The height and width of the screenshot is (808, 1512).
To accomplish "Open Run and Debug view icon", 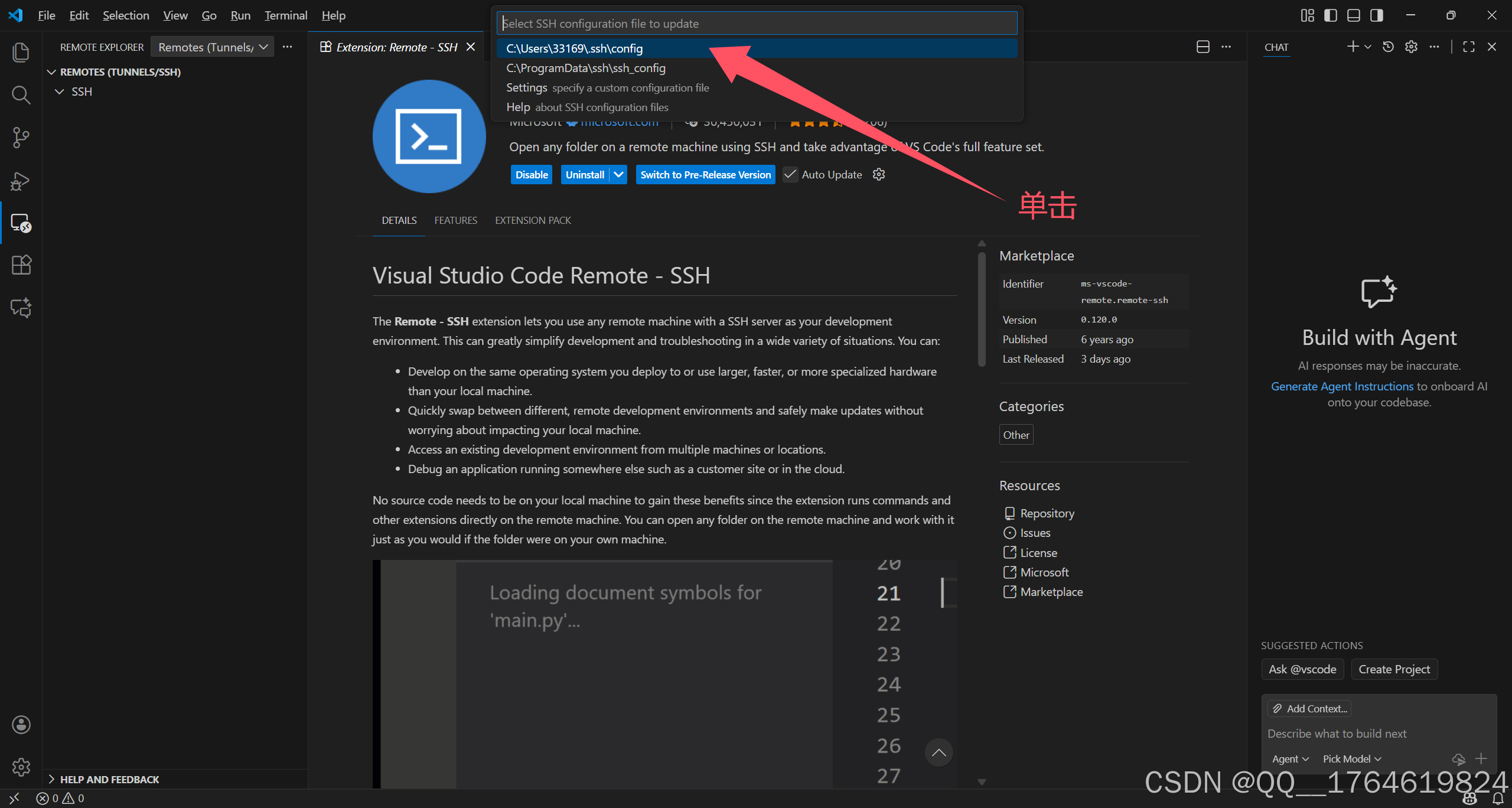I will click(21, 181).
